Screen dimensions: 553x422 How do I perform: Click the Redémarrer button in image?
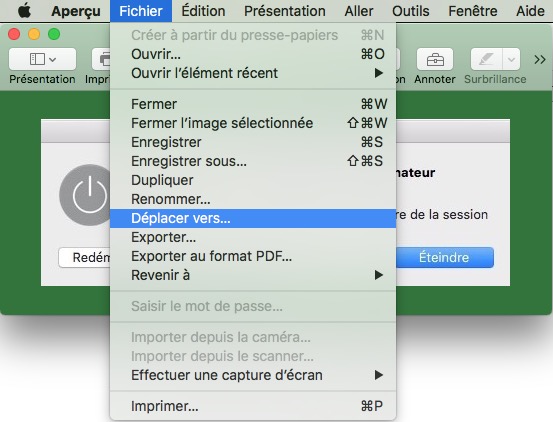pyautogui.click(x=85, y=257)
